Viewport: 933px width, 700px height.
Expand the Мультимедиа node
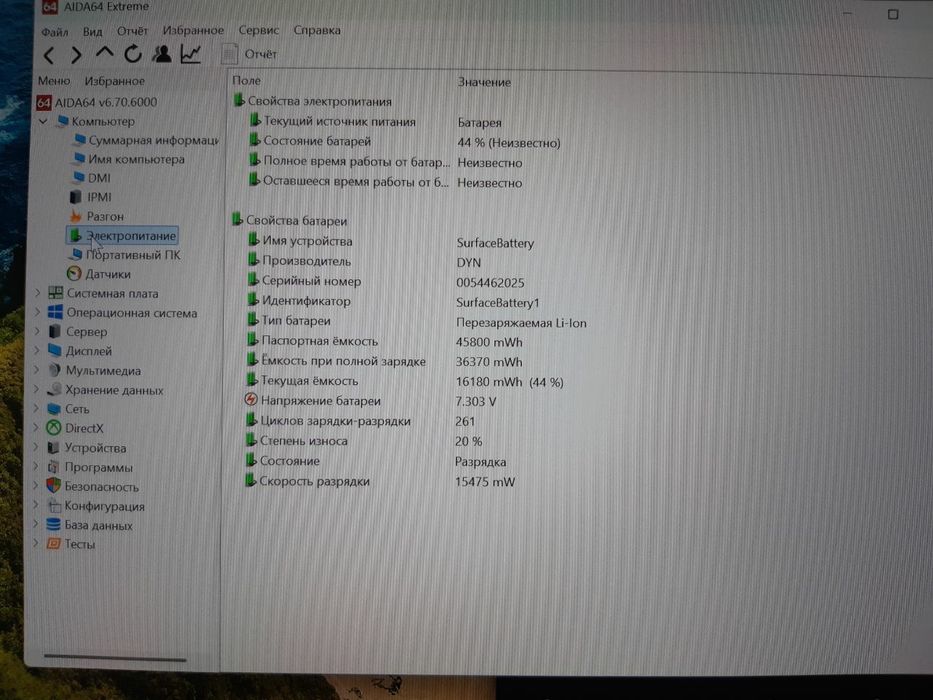(37, 370)
